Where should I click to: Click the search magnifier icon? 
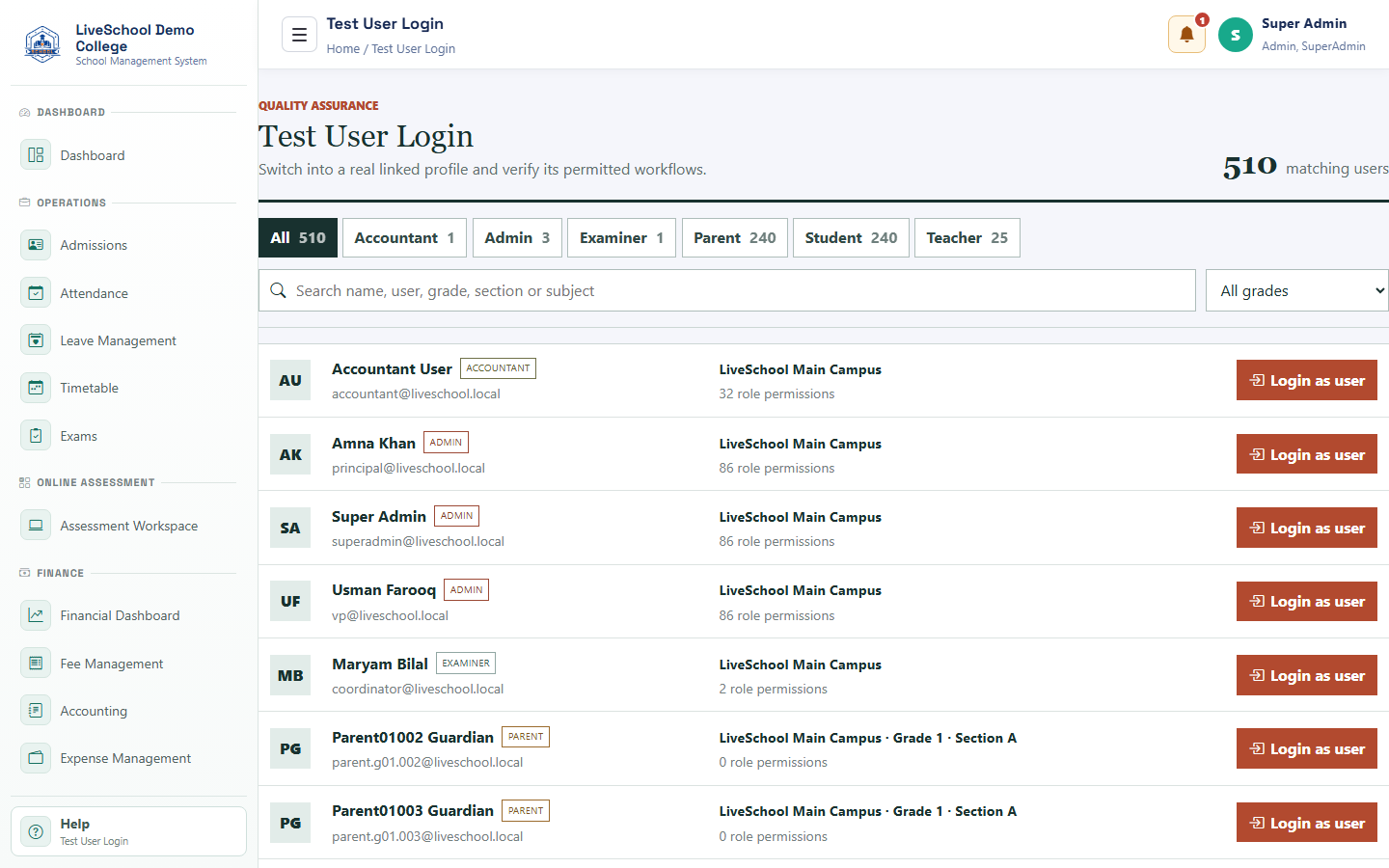pyautogui.click(x=278, y=290)
